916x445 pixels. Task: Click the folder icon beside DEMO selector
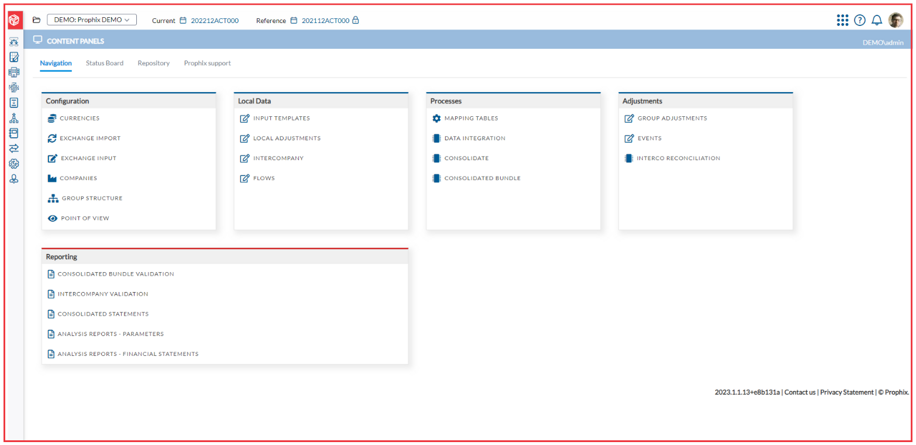click(x=37, y=20)
